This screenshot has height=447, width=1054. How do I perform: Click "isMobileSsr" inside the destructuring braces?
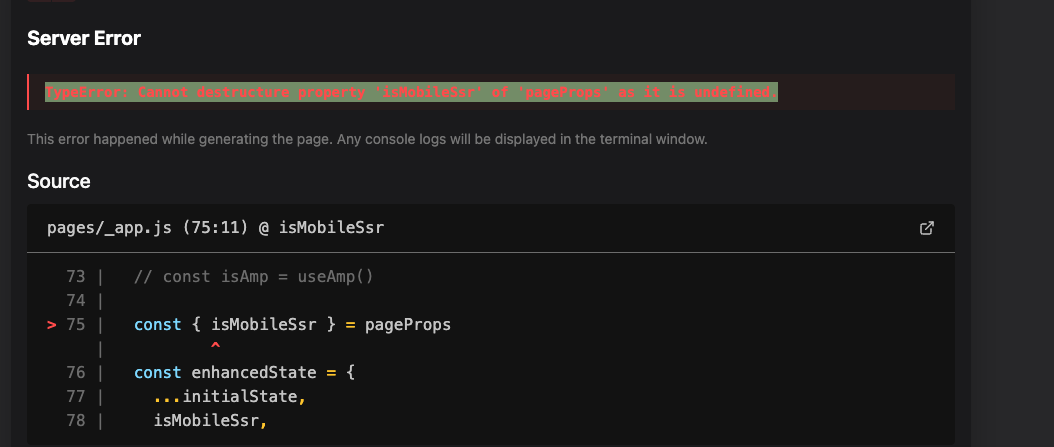click(x=264, y=325)
